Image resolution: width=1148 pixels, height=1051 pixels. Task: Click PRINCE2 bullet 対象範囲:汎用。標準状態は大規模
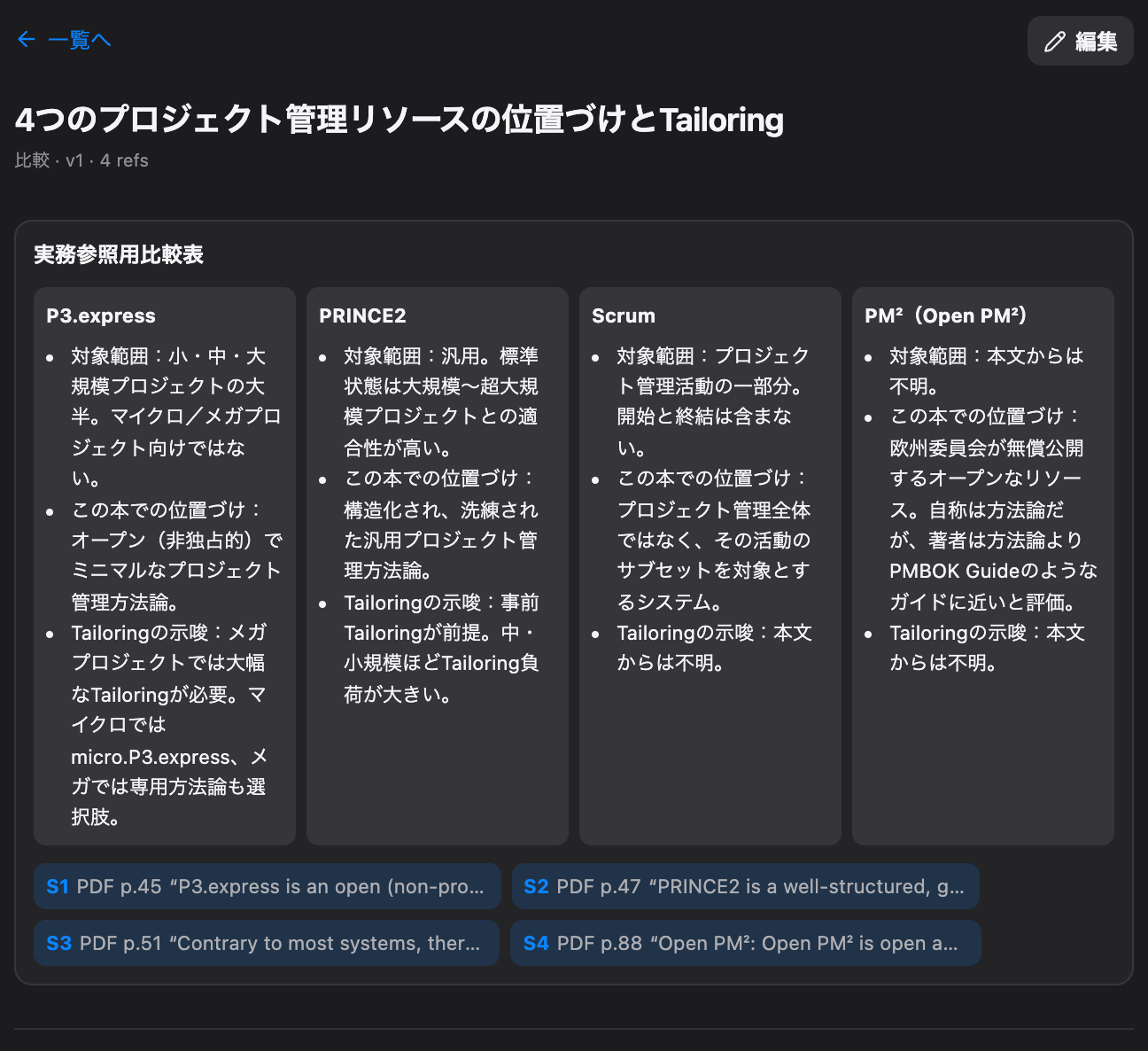coord(441,401)
